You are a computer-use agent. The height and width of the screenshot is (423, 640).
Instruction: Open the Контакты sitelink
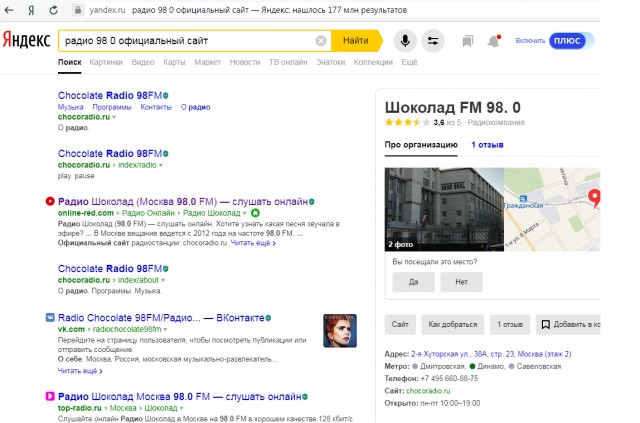[x=156, y=107]
